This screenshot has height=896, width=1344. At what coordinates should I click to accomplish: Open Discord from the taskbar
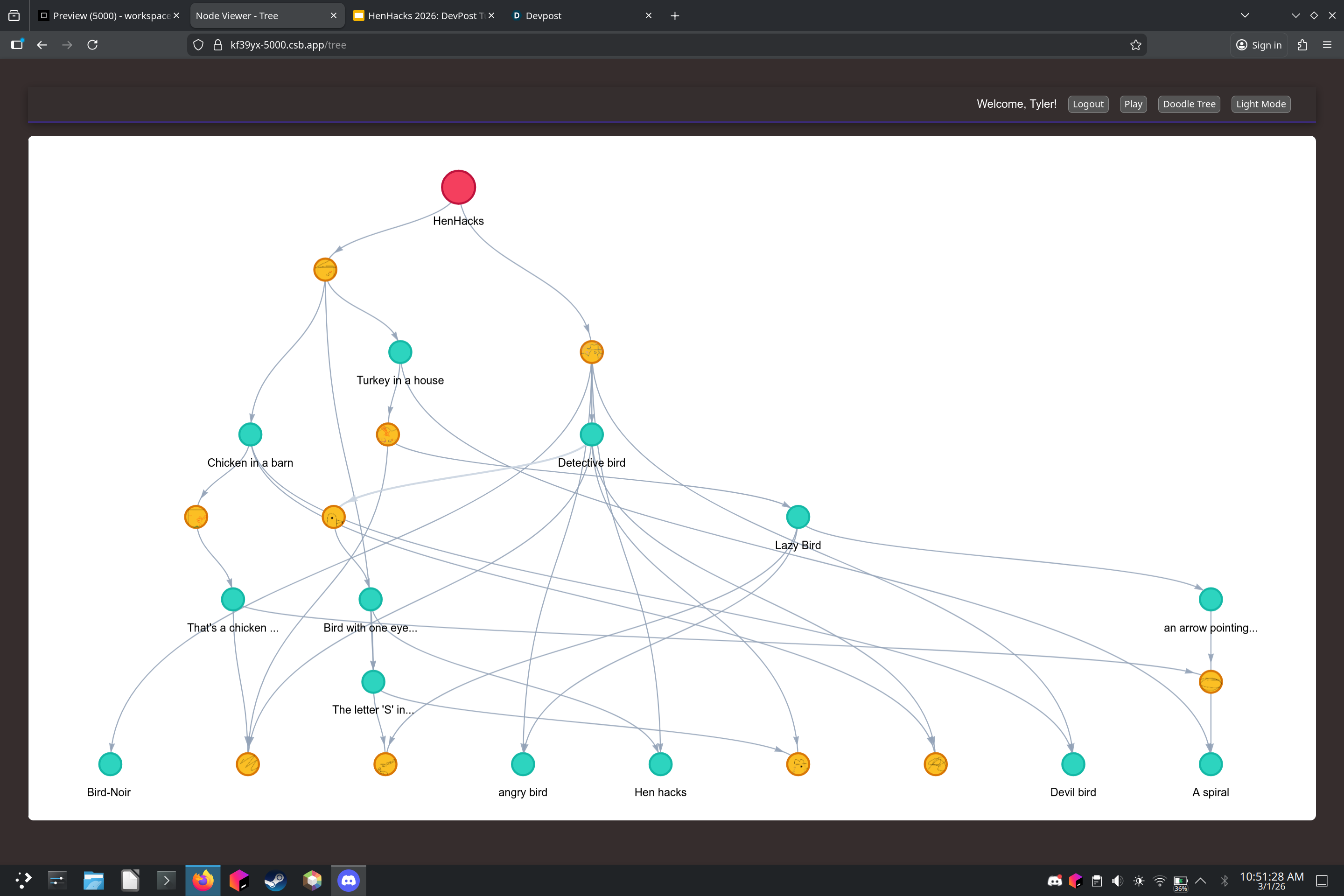coord(349,881)
